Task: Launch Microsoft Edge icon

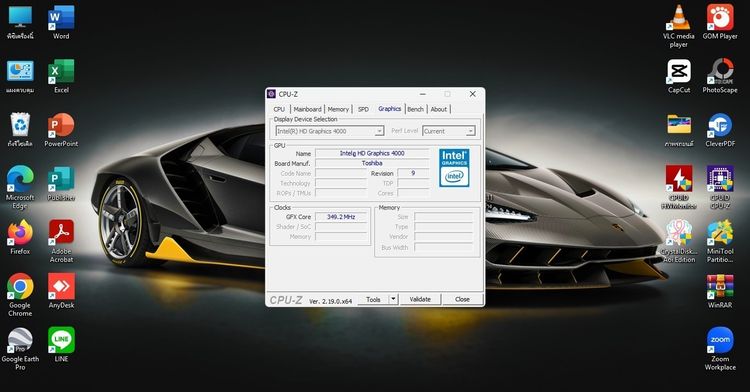Action: [20, 187]
